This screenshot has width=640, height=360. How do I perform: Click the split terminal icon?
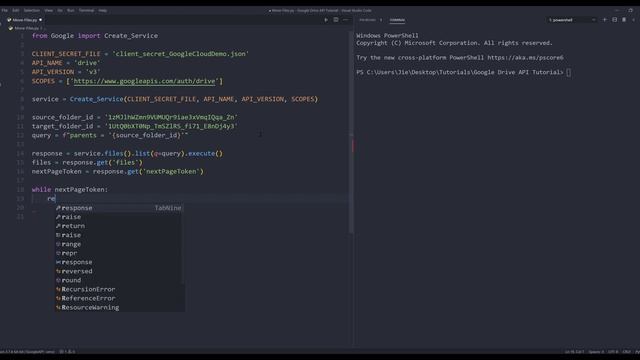614,20
